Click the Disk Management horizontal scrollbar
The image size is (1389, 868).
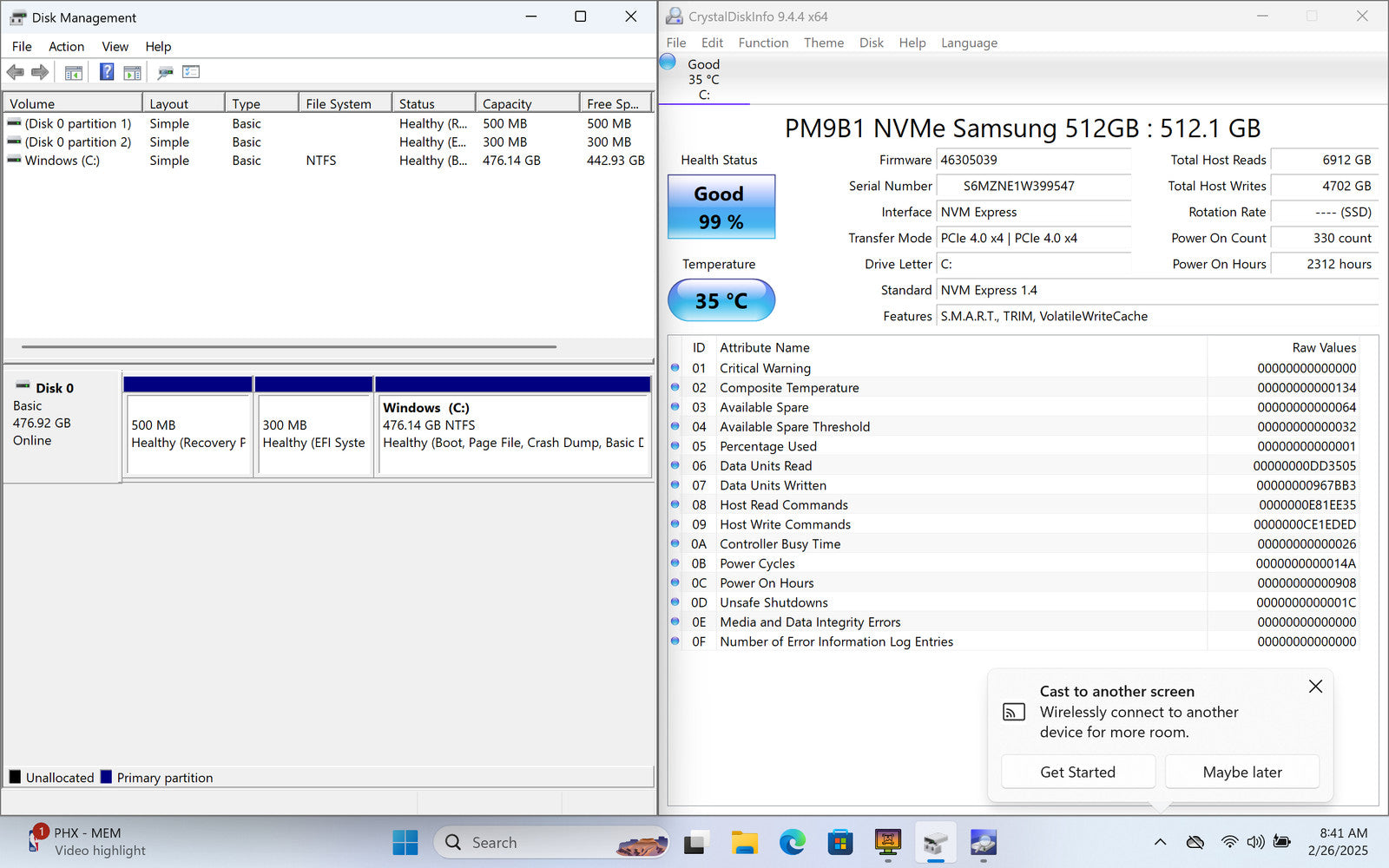(x=289, y=346)
